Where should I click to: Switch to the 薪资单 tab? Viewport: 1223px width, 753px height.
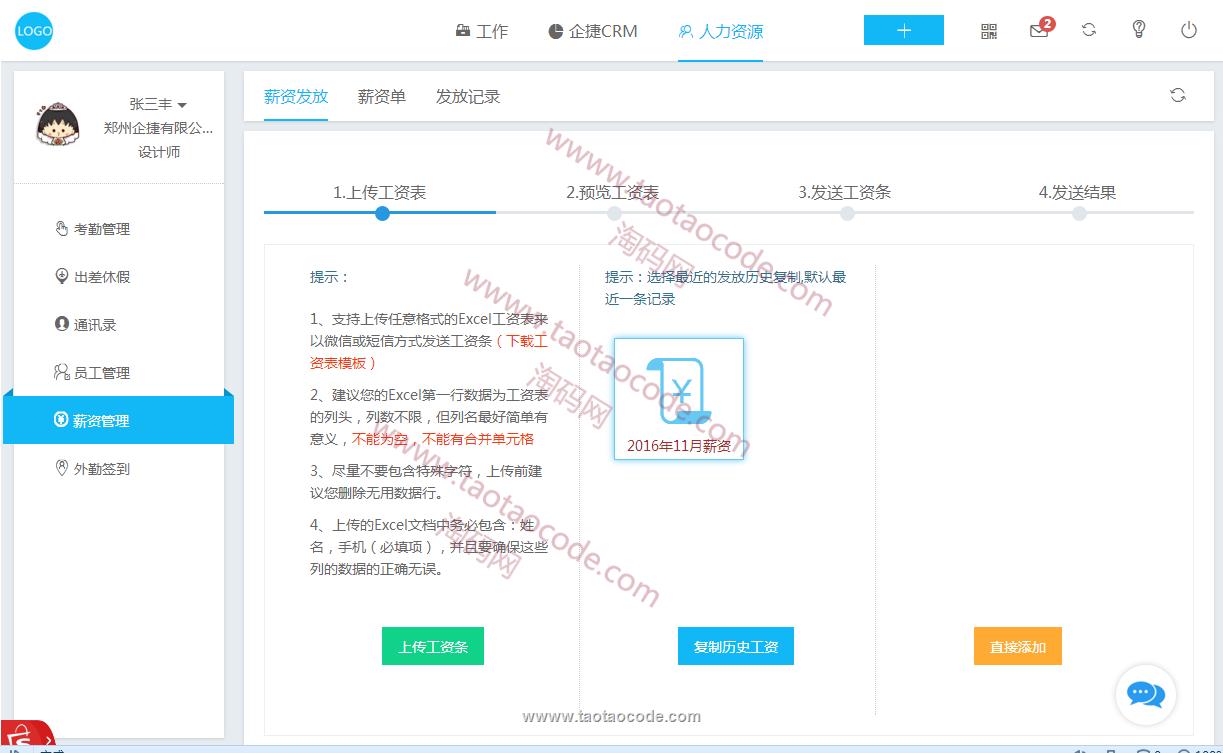pyautogui.click(x=382, y=96)
